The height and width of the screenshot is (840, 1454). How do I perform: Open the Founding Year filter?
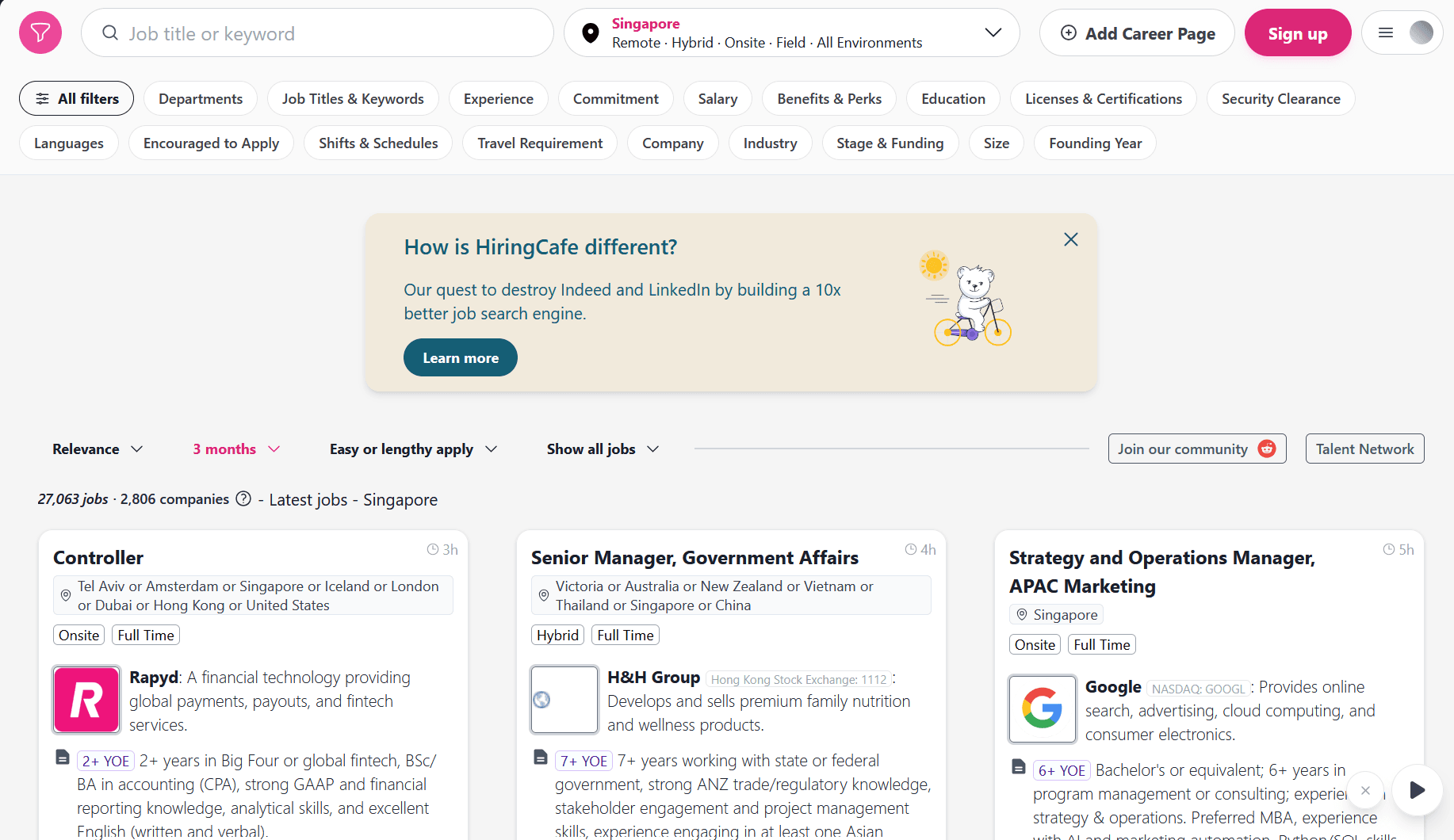click(1096, 143)
